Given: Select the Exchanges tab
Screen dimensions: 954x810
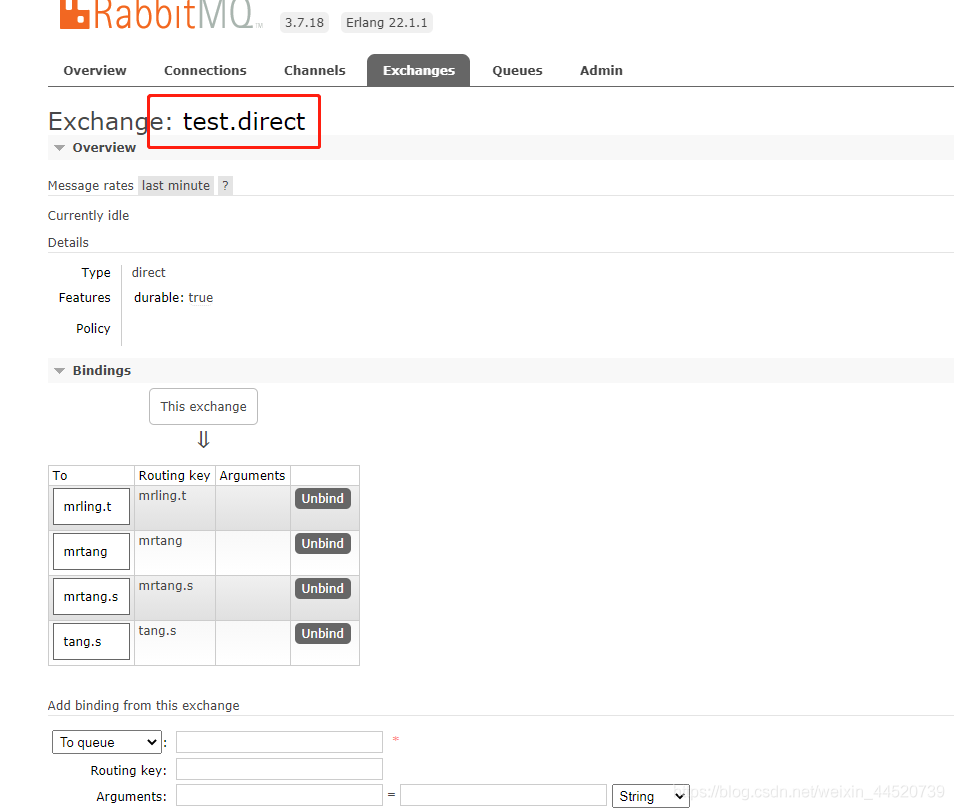Looking at the screenshot, I should click(419, 71).
